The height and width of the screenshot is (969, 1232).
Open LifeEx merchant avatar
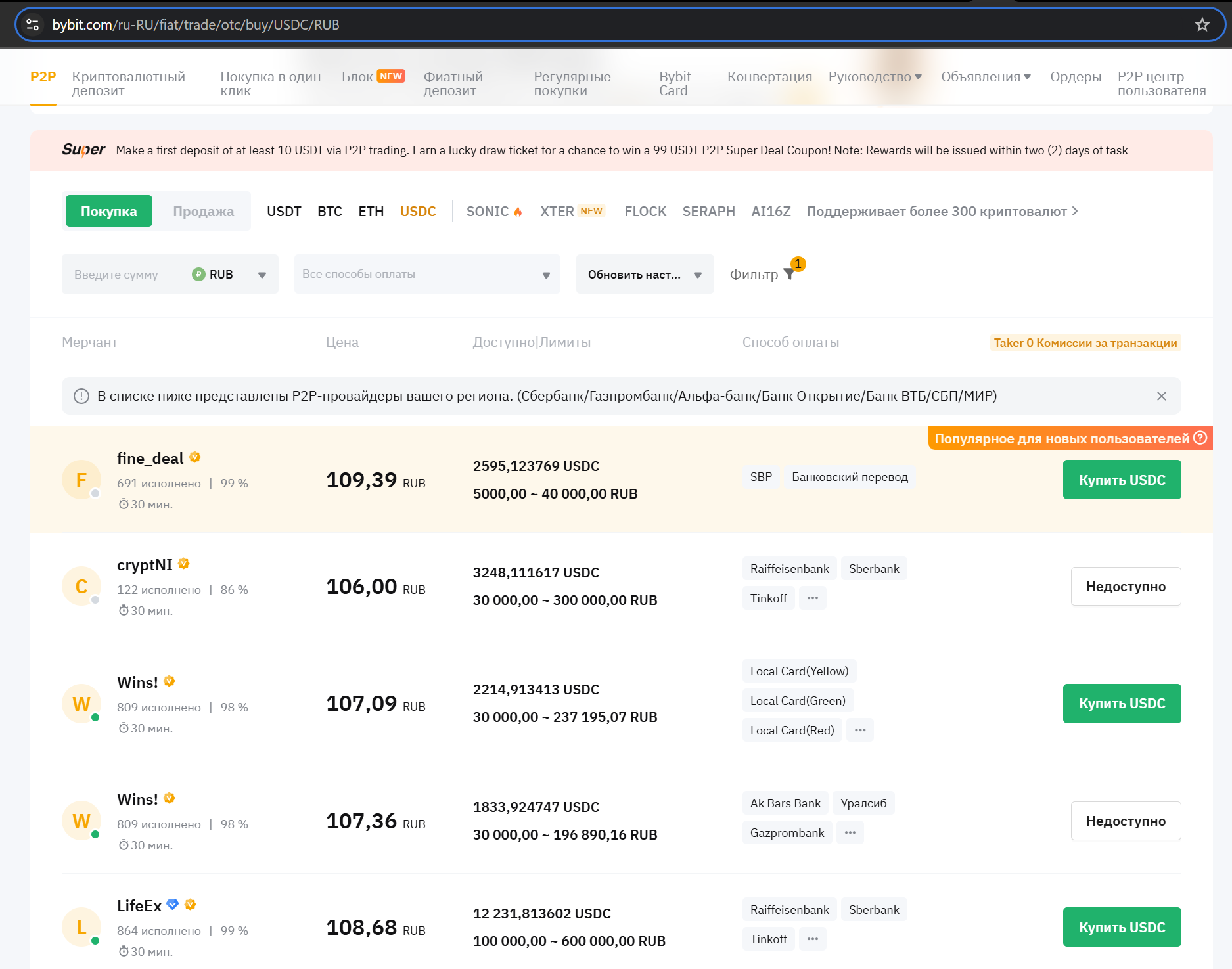coord(81,928)
